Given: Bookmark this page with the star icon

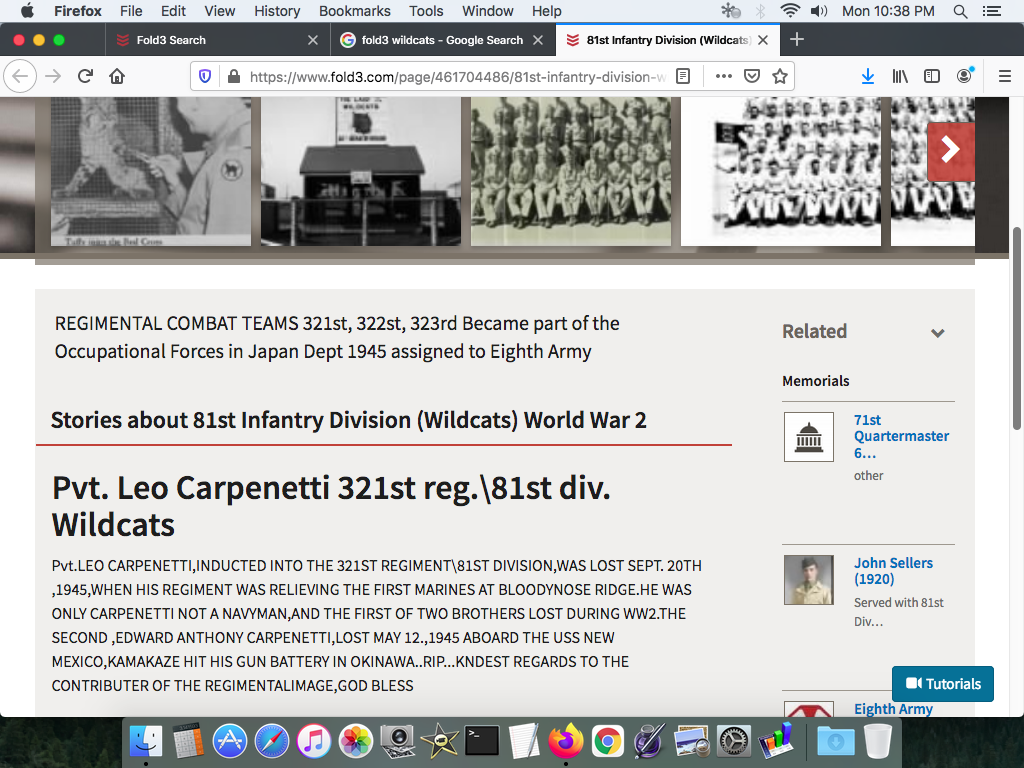Looking at the screenshot, I should (780, 76).
